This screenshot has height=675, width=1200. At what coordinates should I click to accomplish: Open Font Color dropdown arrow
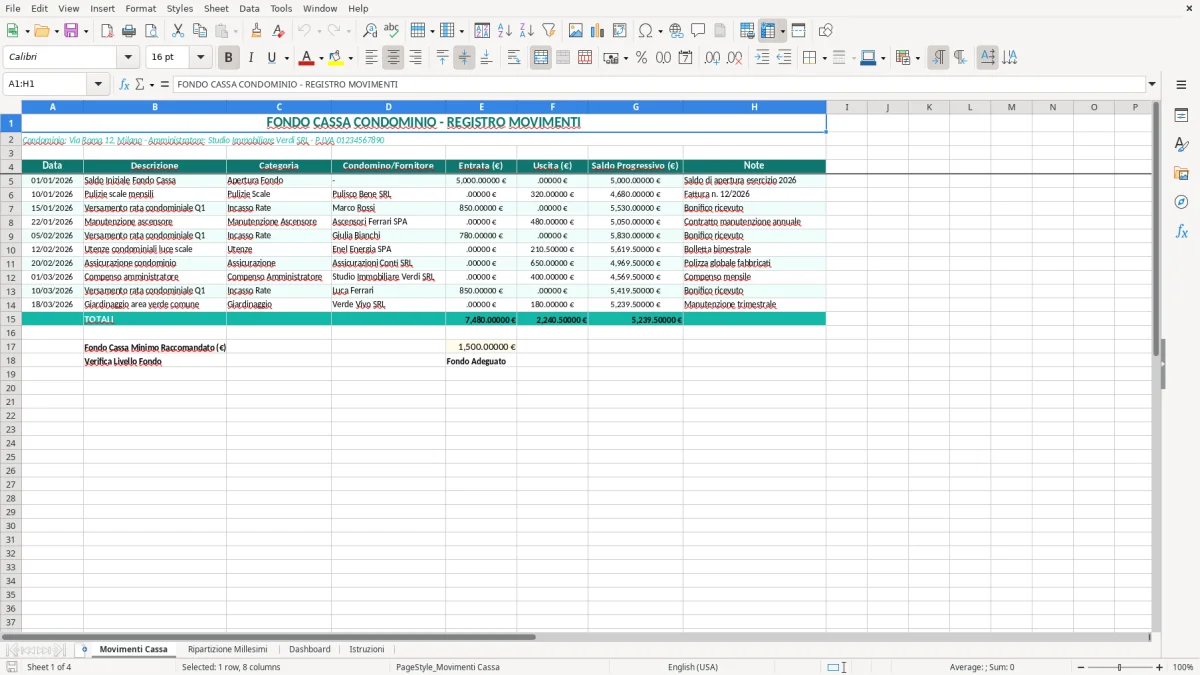pos(321,58)
